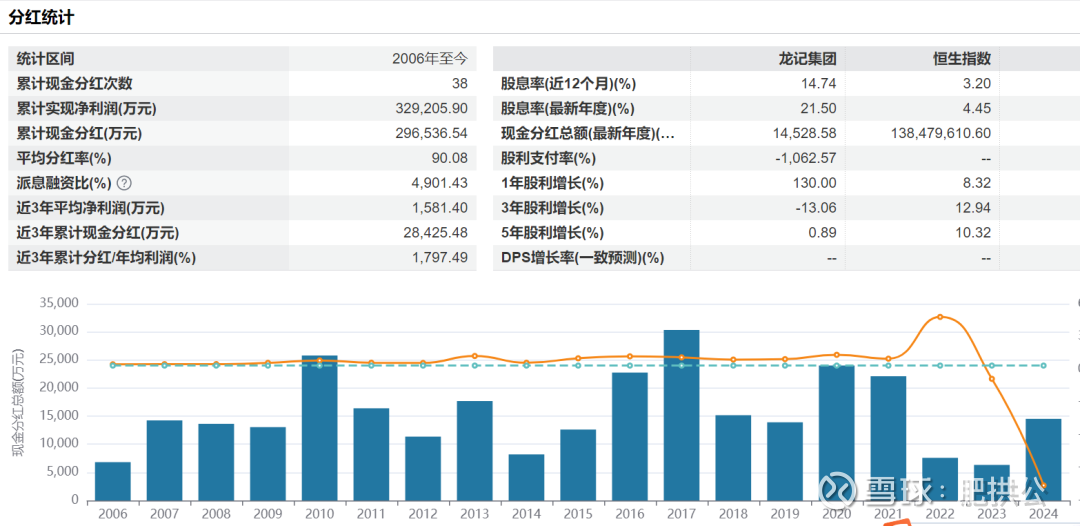Select the 股息率(近12个月)(%) label
This screenshot has height=526, width=1080.
568,83
